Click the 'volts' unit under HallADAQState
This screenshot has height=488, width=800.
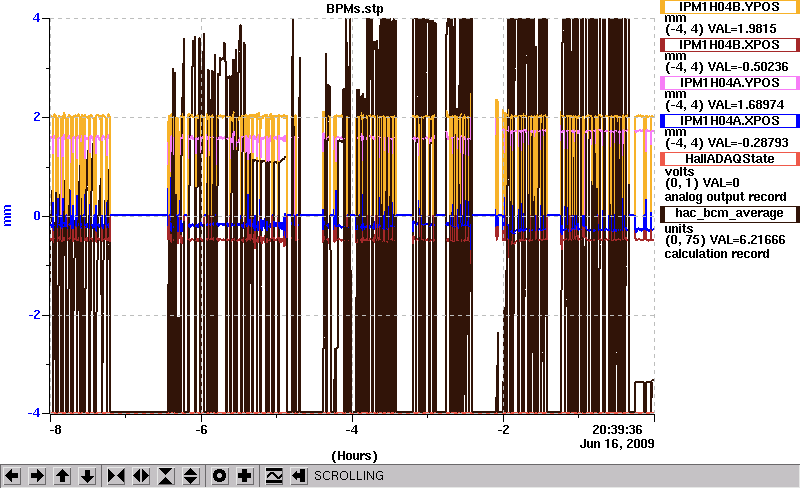(x=680, y=172)
